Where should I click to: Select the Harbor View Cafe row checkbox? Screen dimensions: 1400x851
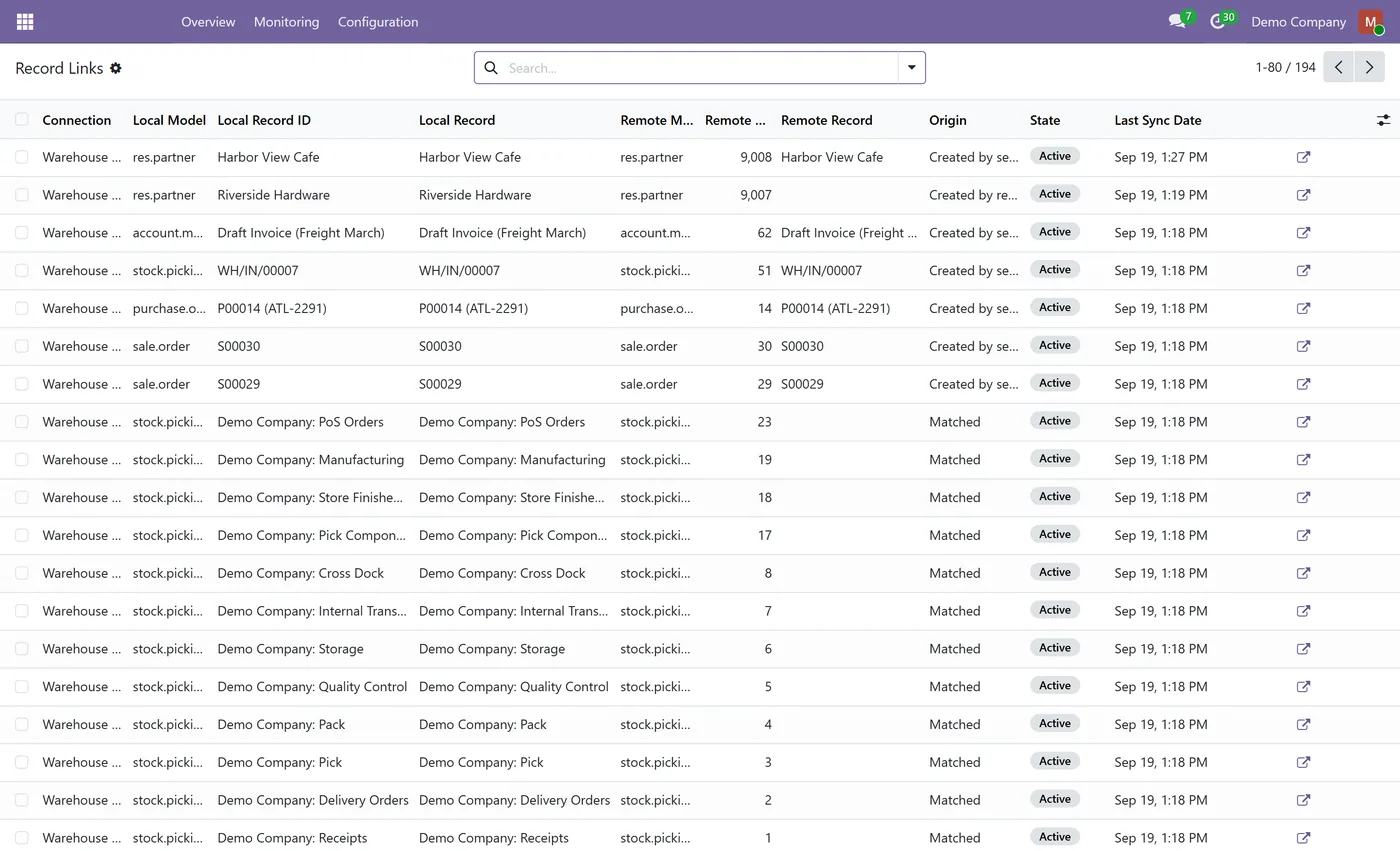[22, 157]
